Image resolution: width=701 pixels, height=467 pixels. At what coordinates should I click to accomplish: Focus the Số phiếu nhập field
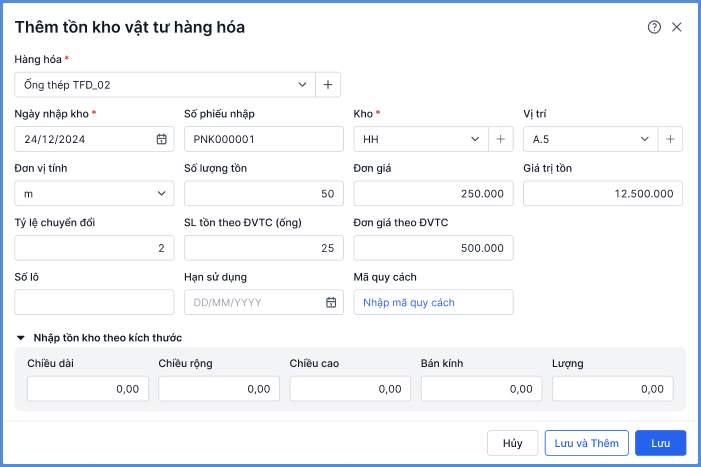point(264,139)
